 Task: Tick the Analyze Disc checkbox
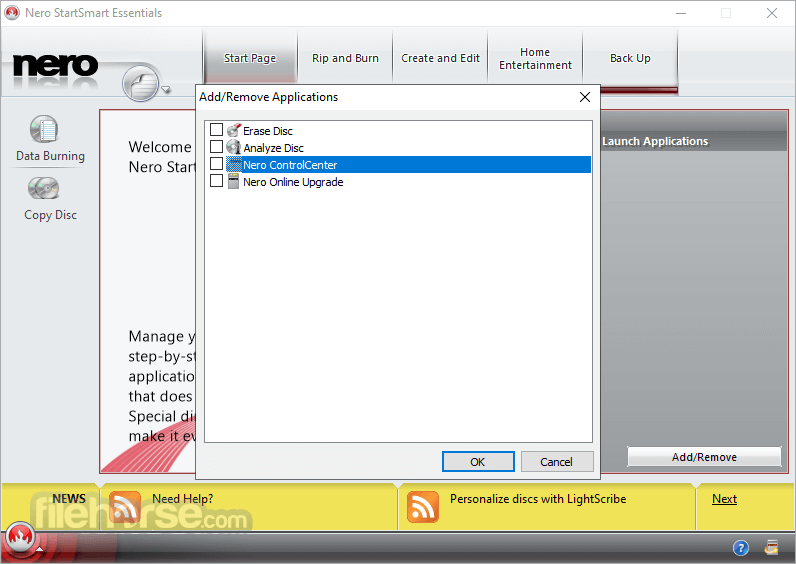point(216,147)
